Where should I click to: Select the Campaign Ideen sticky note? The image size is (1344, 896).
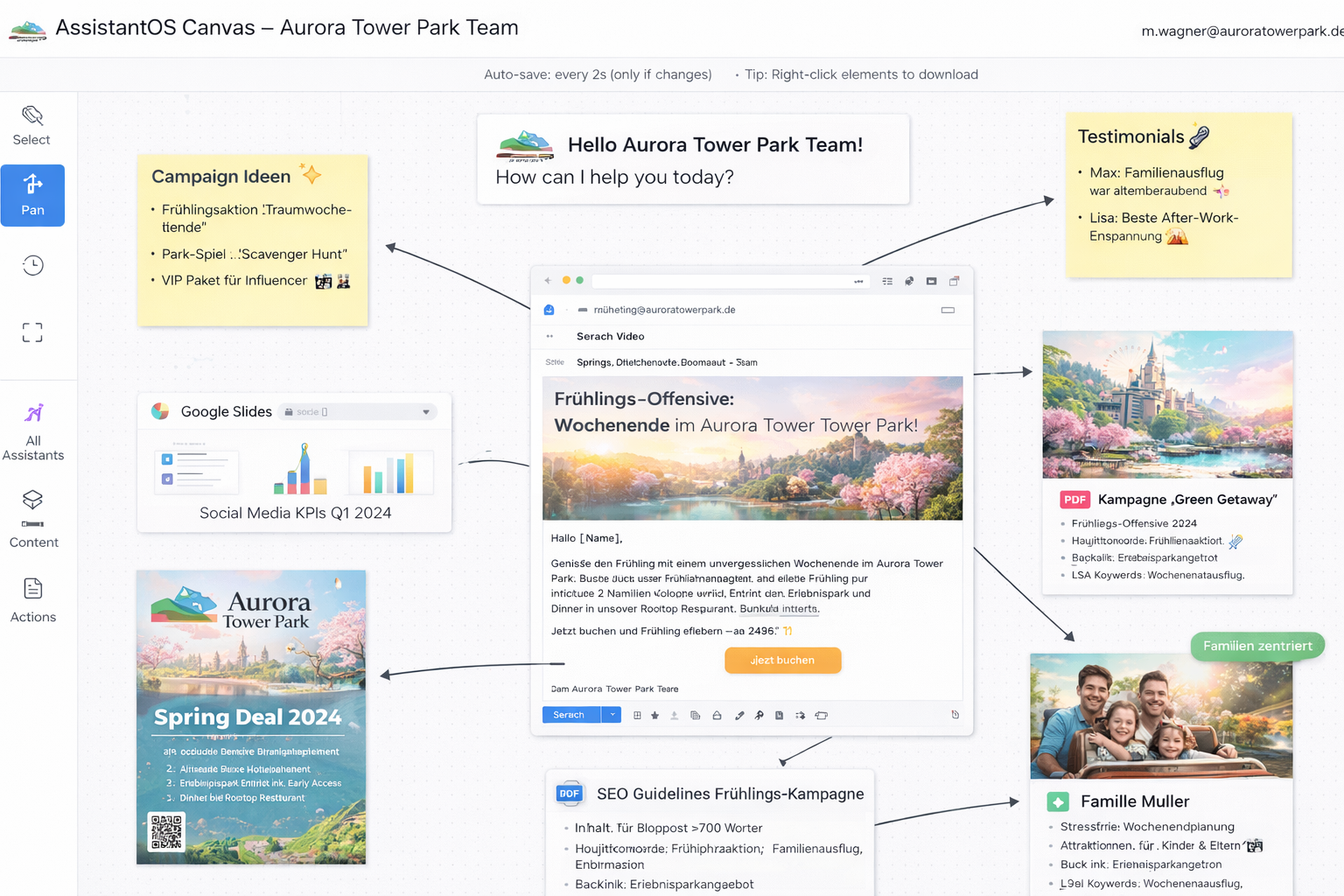[252, 241]
